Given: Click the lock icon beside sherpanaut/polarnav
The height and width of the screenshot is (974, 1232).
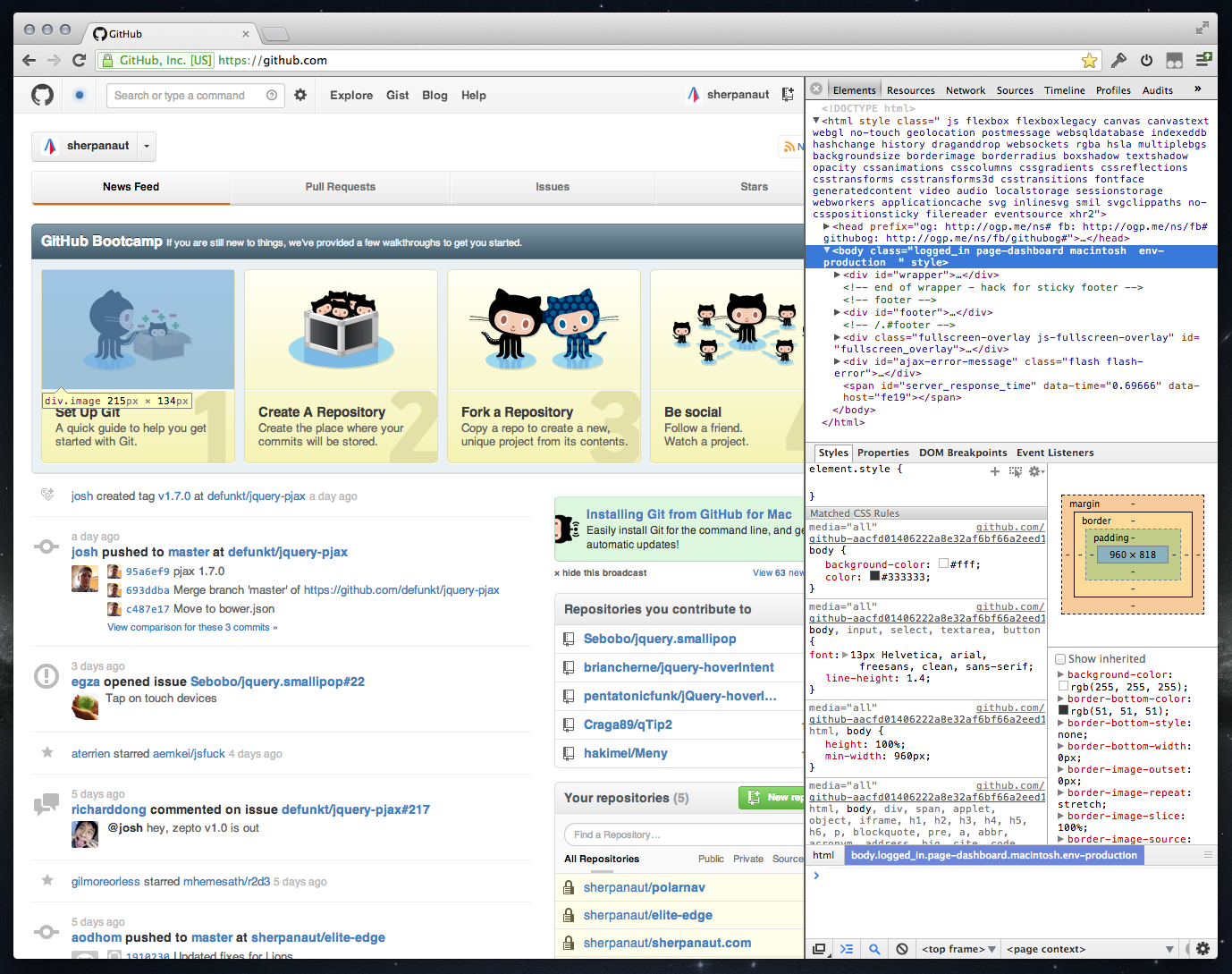Looking at the screenshot, I should tap(569, 888).
